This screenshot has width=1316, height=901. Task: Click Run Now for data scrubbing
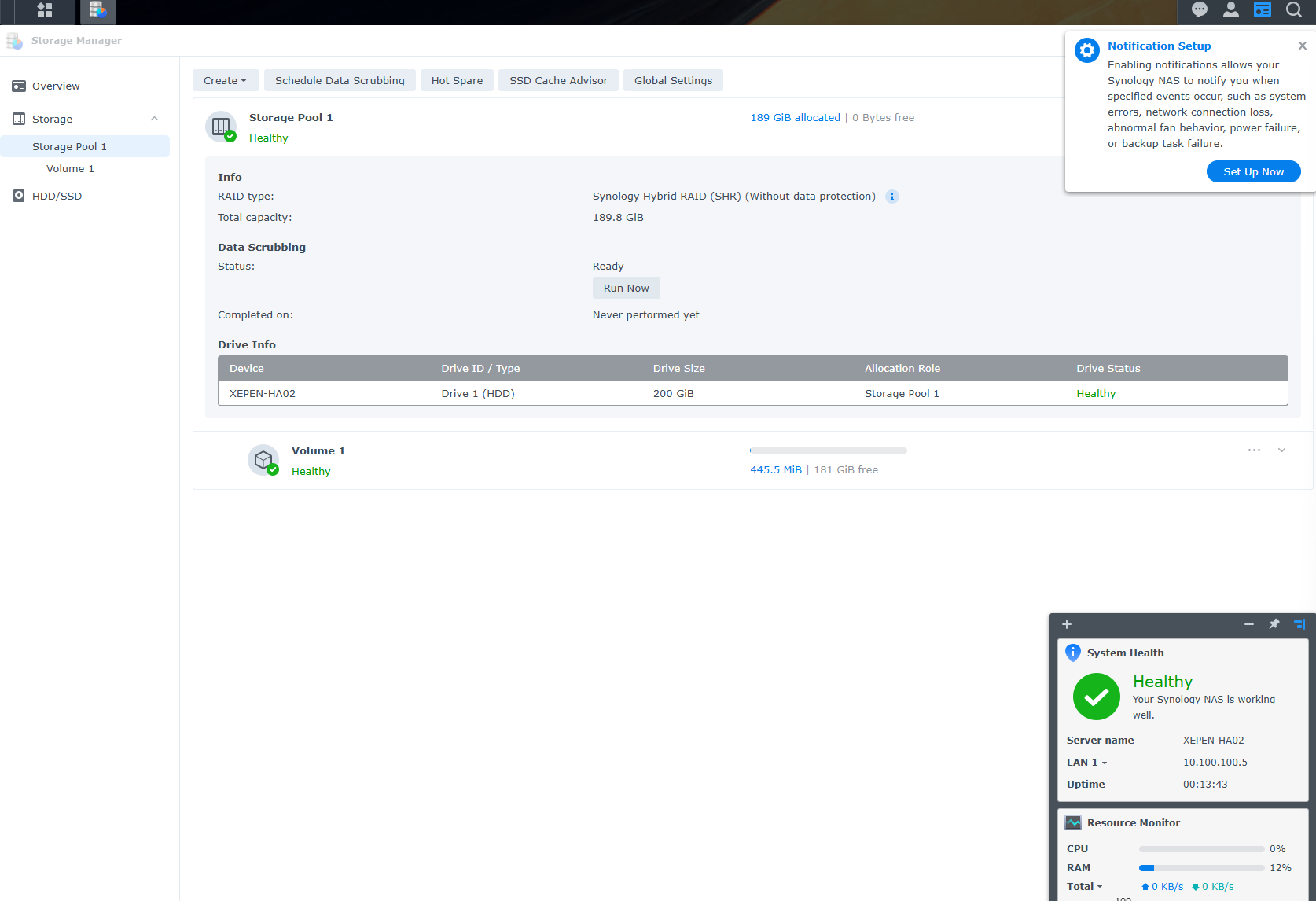(627, 288)
